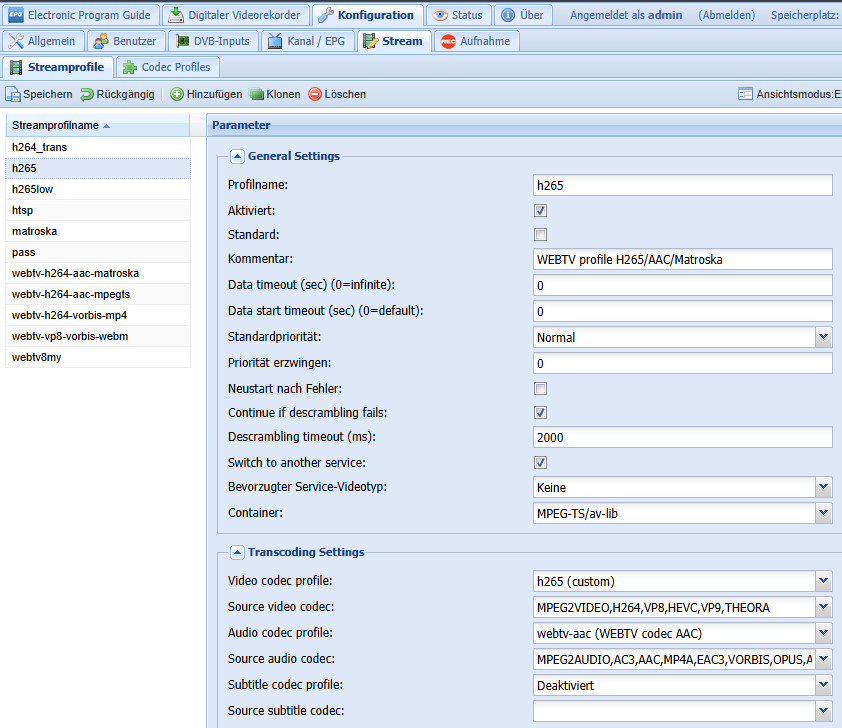Open the Video codec profile dropdown
This screenshot has width=842, height=728.
pos(823,581)
